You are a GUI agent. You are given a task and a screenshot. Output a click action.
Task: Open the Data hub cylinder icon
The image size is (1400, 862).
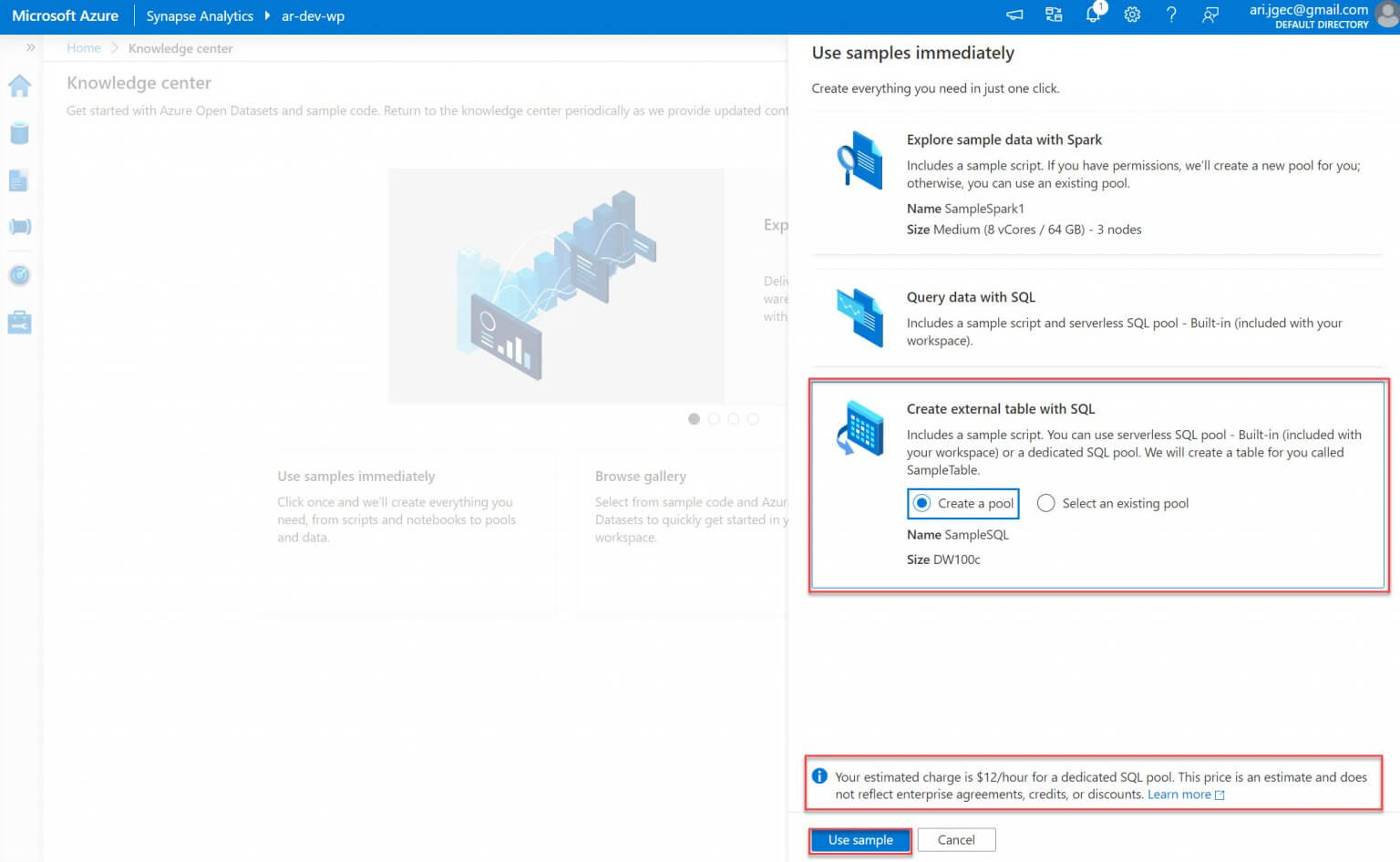(x=19, y=133)
